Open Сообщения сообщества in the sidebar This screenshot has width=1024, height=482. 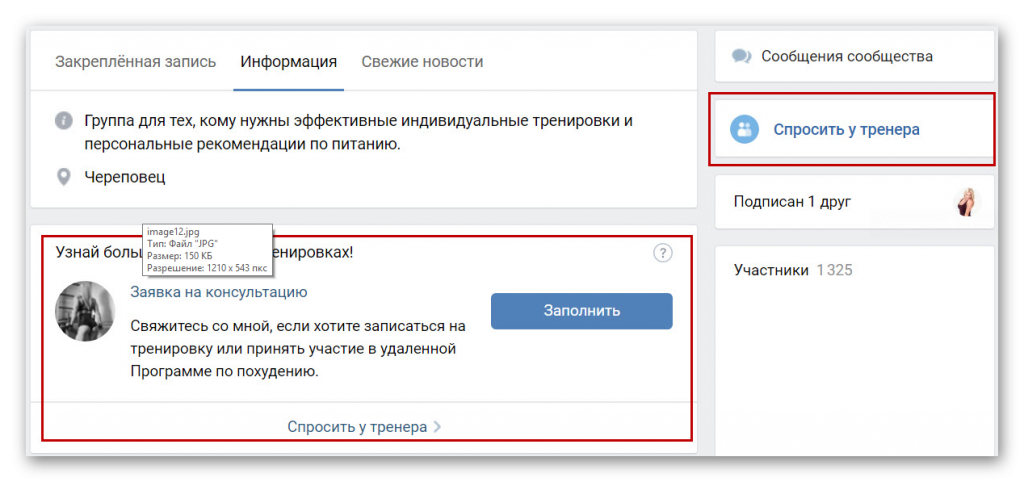846,57
